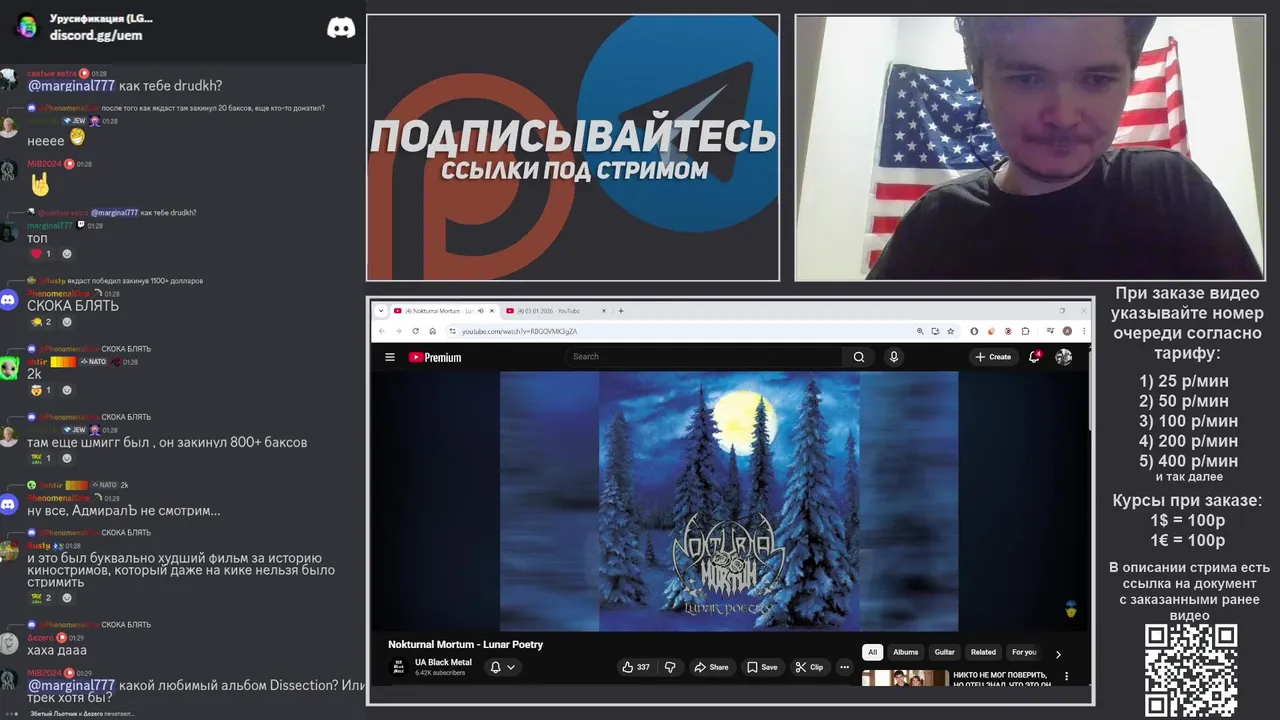Image resolution: width=1280 pixels, height=720 pixels.
Task: Open the YouTube guide hamburger menu
Action: (390, 357)
